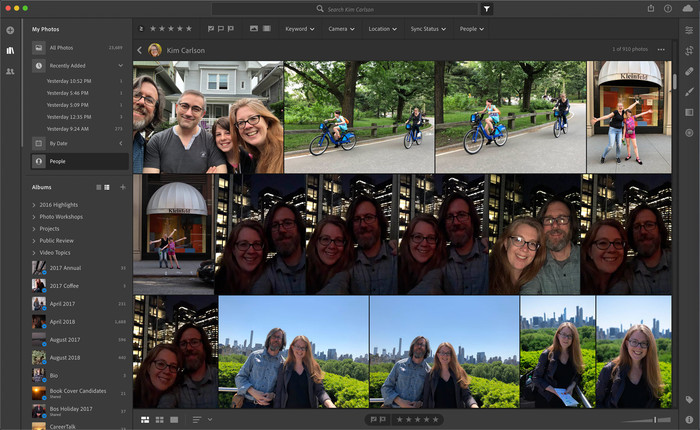Open the Keyword filter dropdown
Screen dimensions: 700x430
pyautogui.click(x=299, y=29)
